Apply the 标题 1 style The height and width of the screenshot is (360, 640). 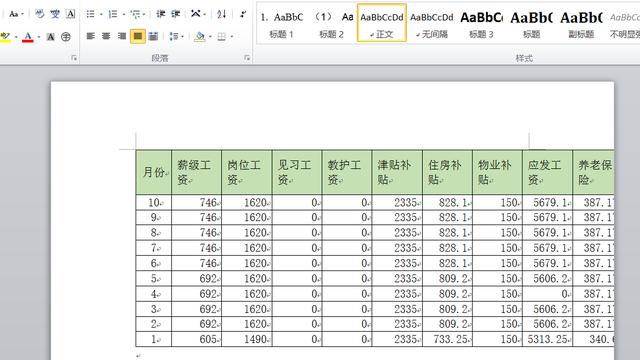pos(282,23)
